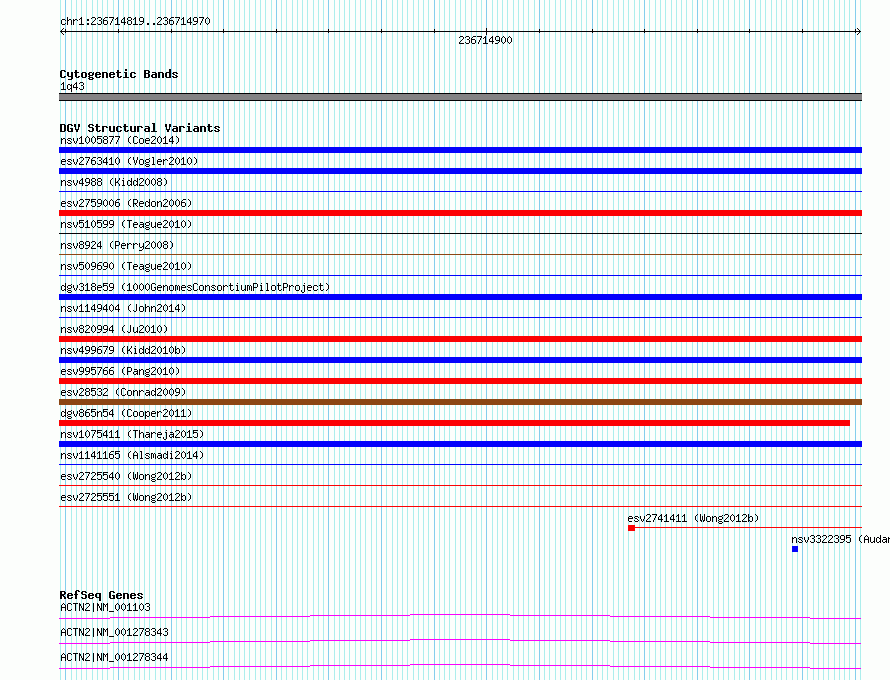Click left arrow at ruler start
Screen dimensions: 890x680
(x=62, y=32)
